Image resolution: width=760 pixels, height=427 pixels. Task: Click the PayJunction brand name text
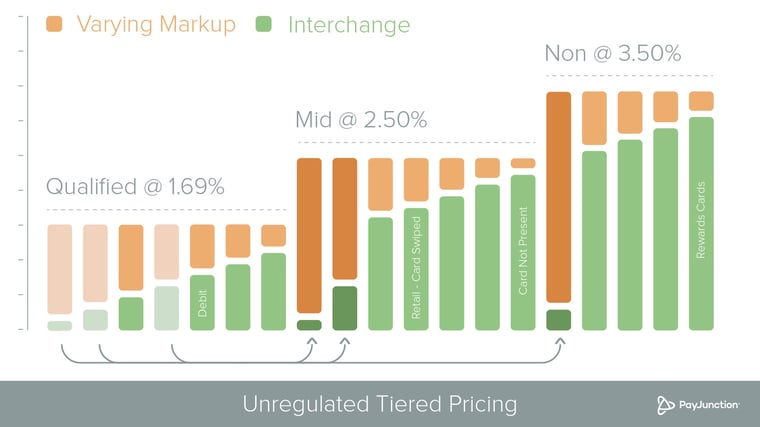click(x=709, y=405)
